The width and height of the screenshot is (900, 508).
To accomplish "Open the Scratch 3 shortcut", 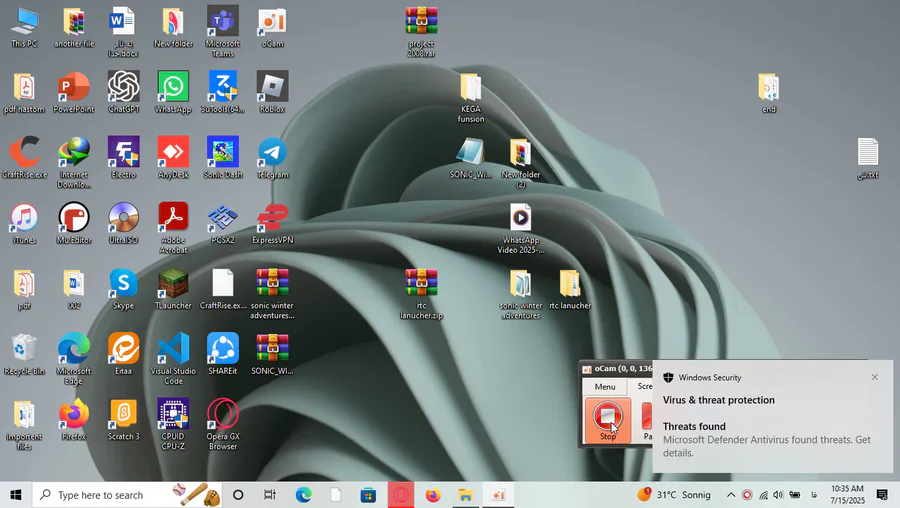I will click(x=123, y=420).
